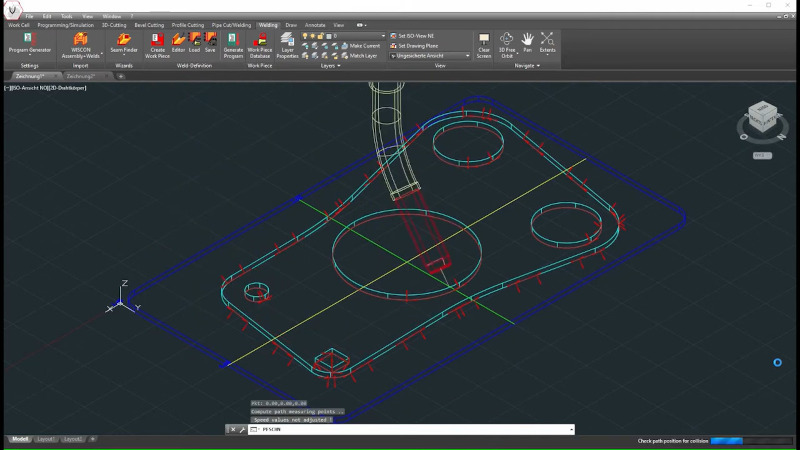Open Seam Finder dropdown arrow
The image size is (800, 450).
point(123,55)
